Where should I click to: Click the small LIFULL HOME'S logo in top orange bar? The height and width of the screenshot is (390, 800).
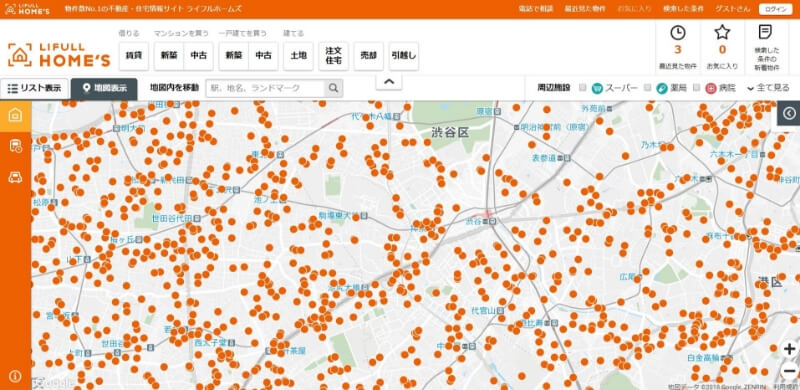[28, 9]
